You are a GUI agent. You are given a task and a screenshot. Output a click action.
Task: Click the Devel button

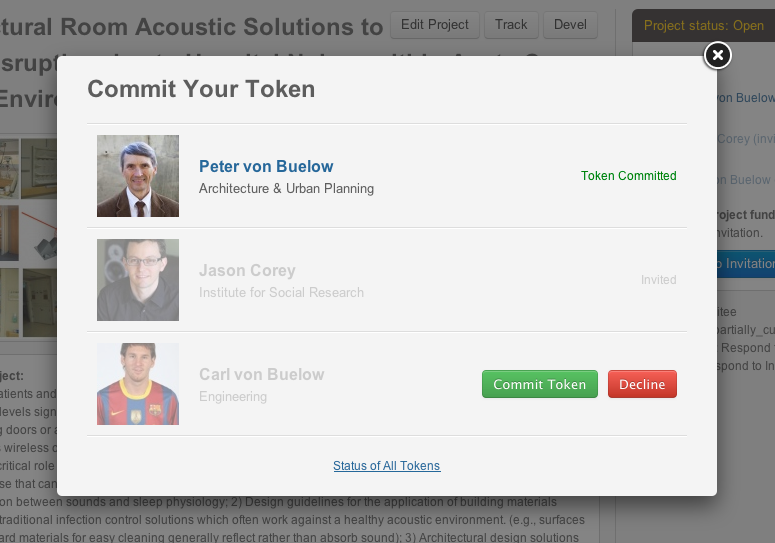tap(571, 24)
